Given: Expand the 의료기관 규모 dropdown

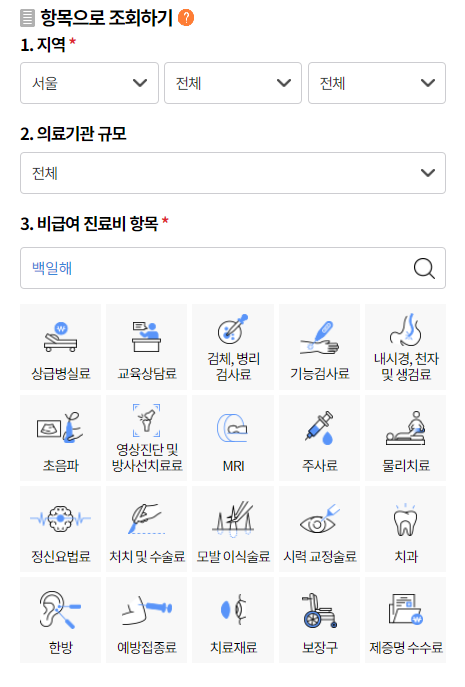Looking at the screenshot, I should tap(233, 173).
